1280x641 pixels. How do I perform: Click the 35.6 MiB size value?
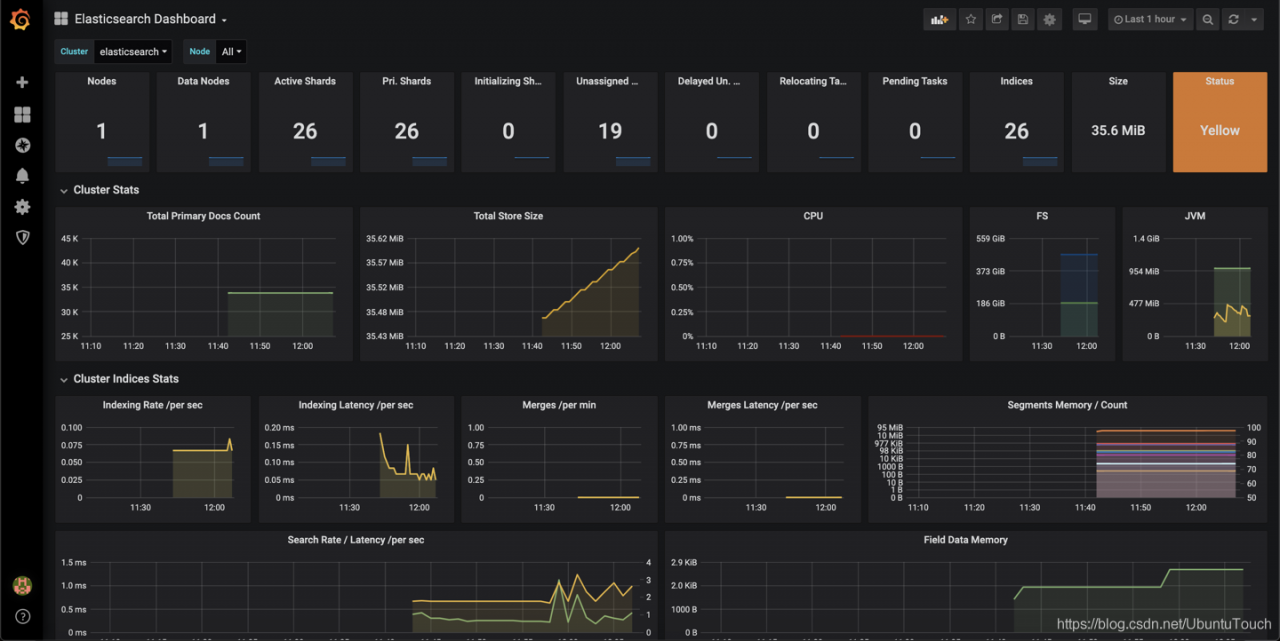pos(1118,130)
